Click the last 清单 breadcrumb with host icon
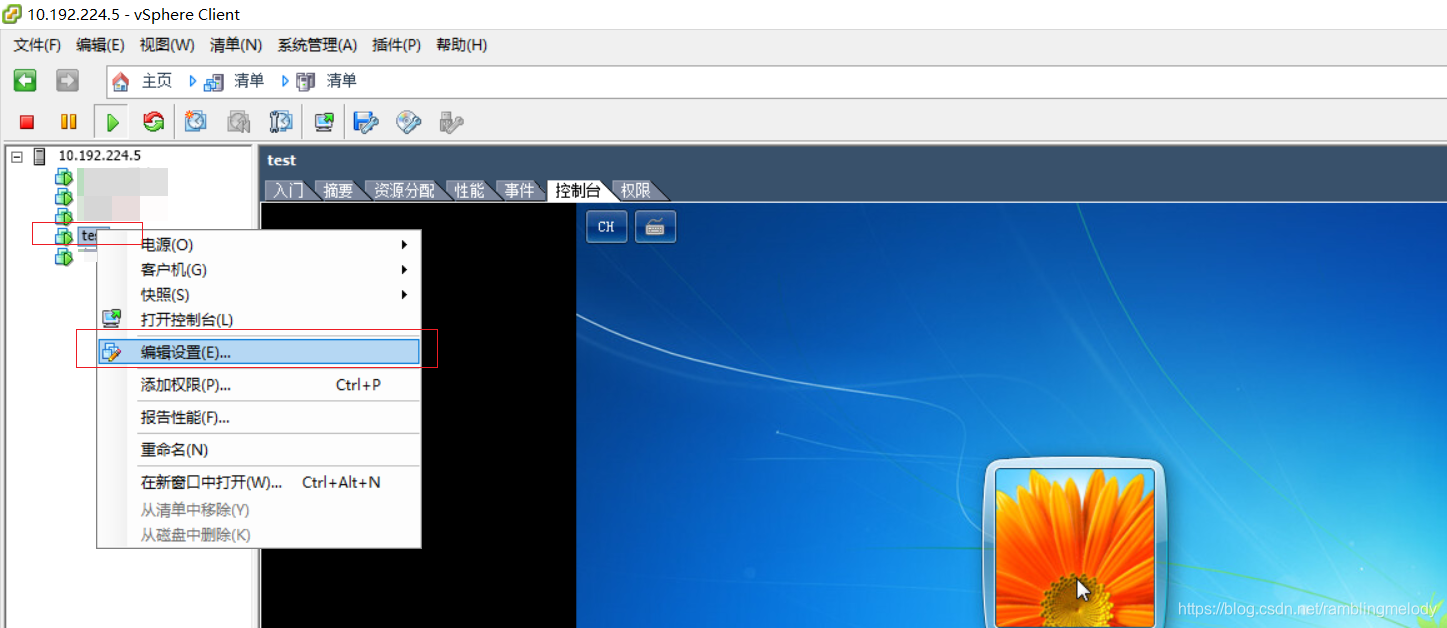This screenshot has width=1447, height=628. [x=327, y=81]
